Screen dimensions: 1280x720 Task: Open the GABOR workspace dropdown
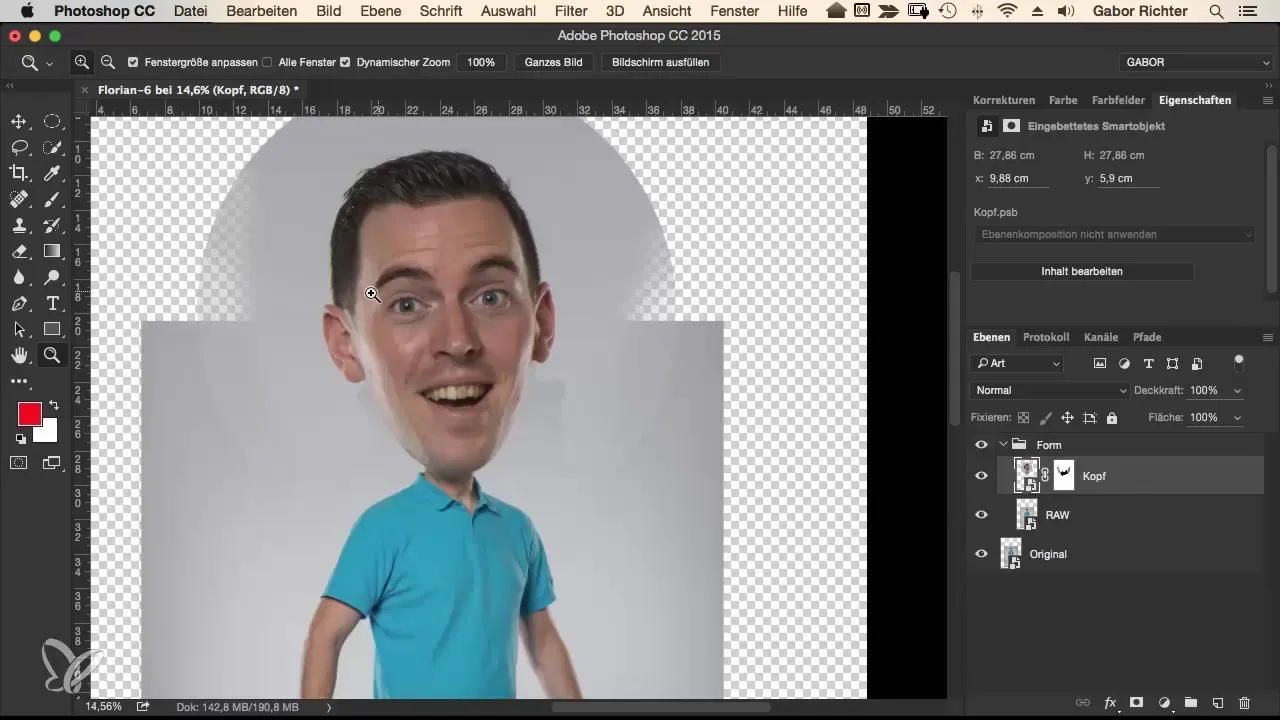pyautogui.click(x=1195, y=62)
